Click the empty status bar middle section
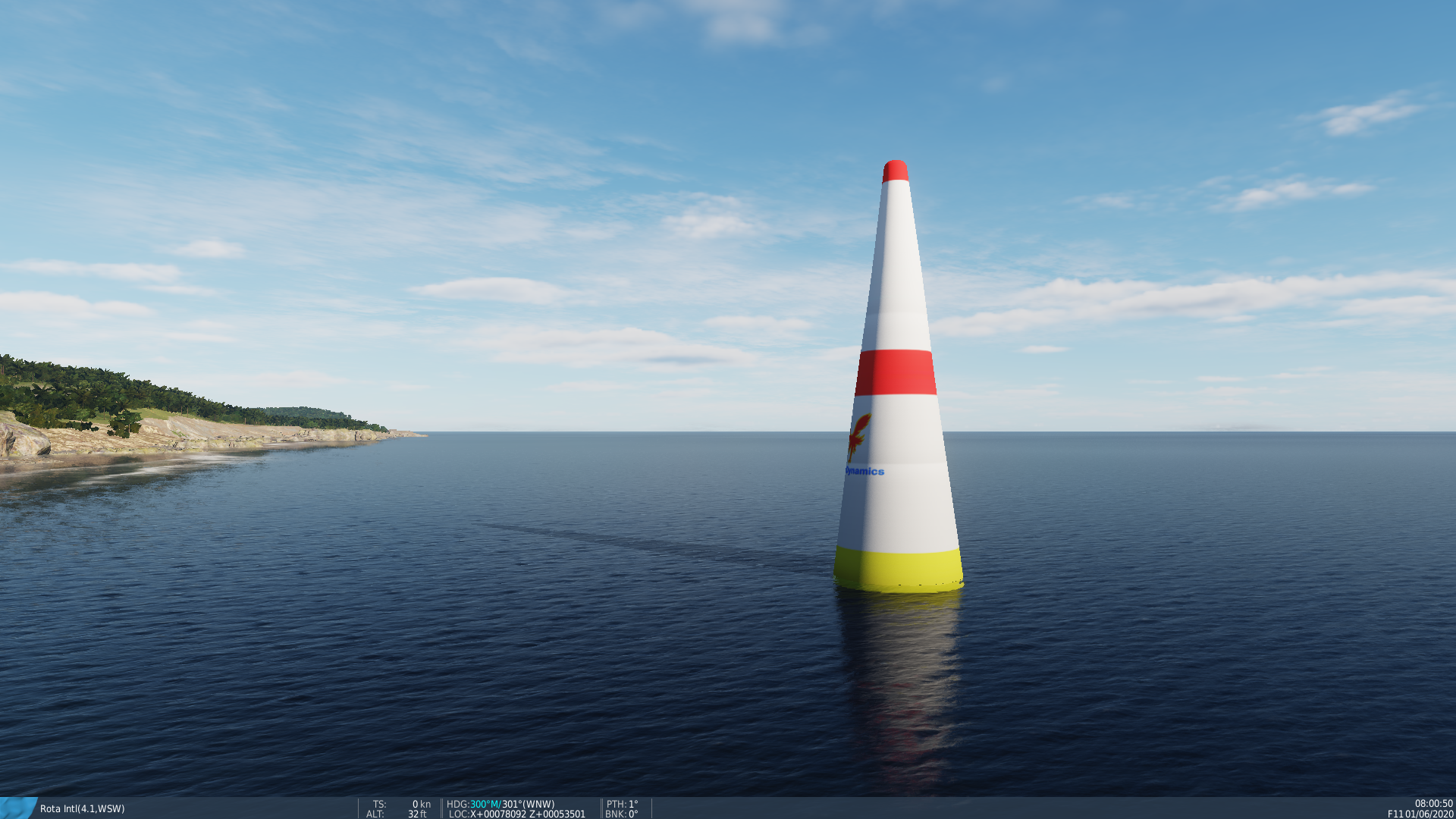Screen dimensions: 1456x819 coord(1016,808)
